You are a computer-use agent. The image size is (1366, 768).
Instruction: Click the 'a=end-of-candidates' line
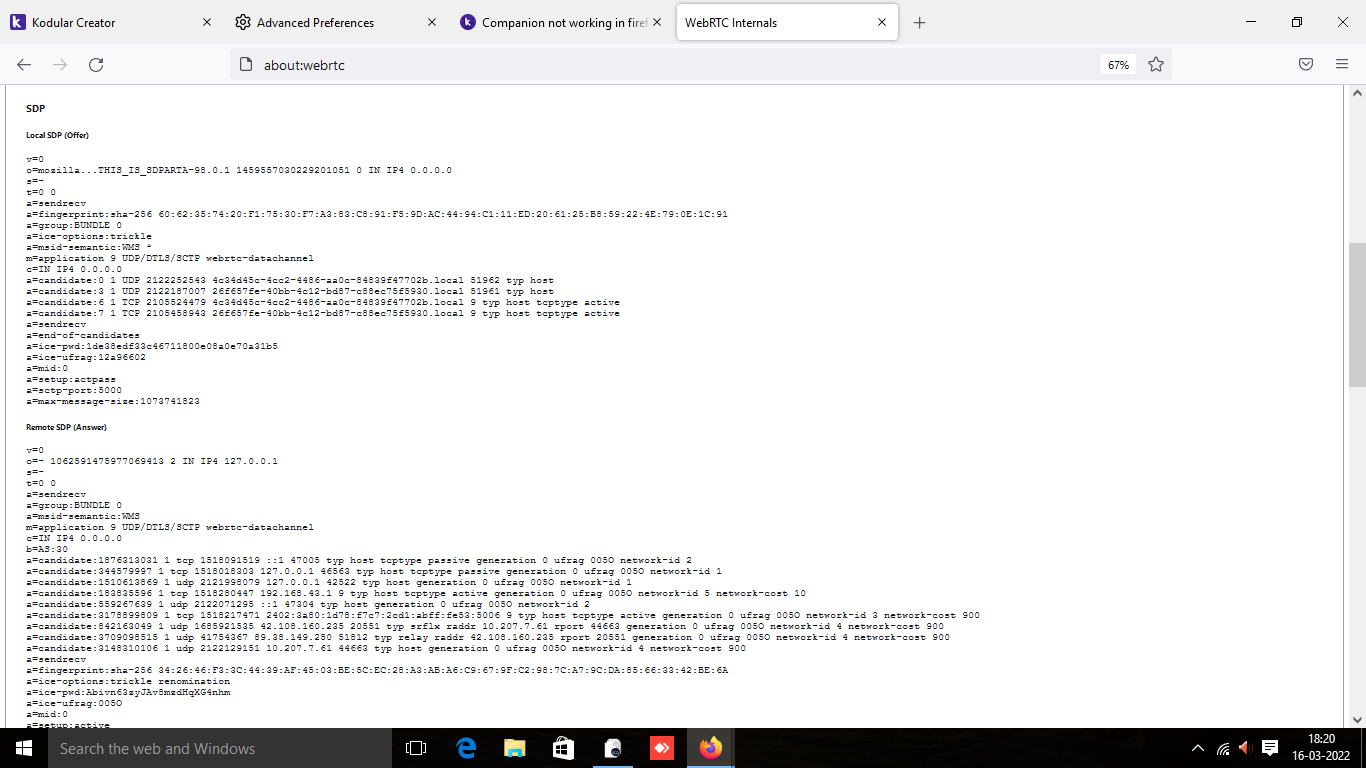coord(83,335)
